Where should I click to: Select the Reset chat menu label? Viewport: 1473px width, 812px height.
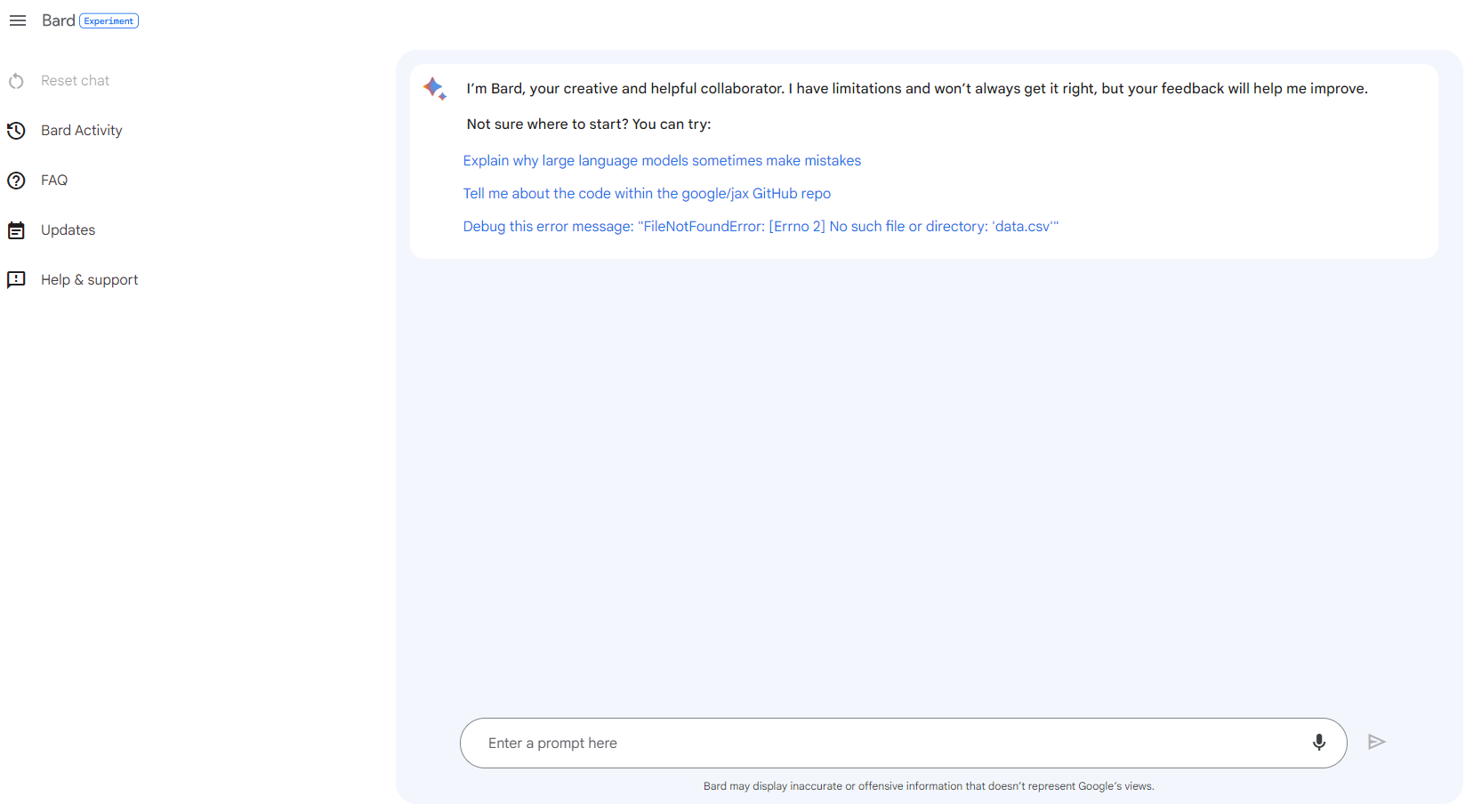tap(75, 81)
